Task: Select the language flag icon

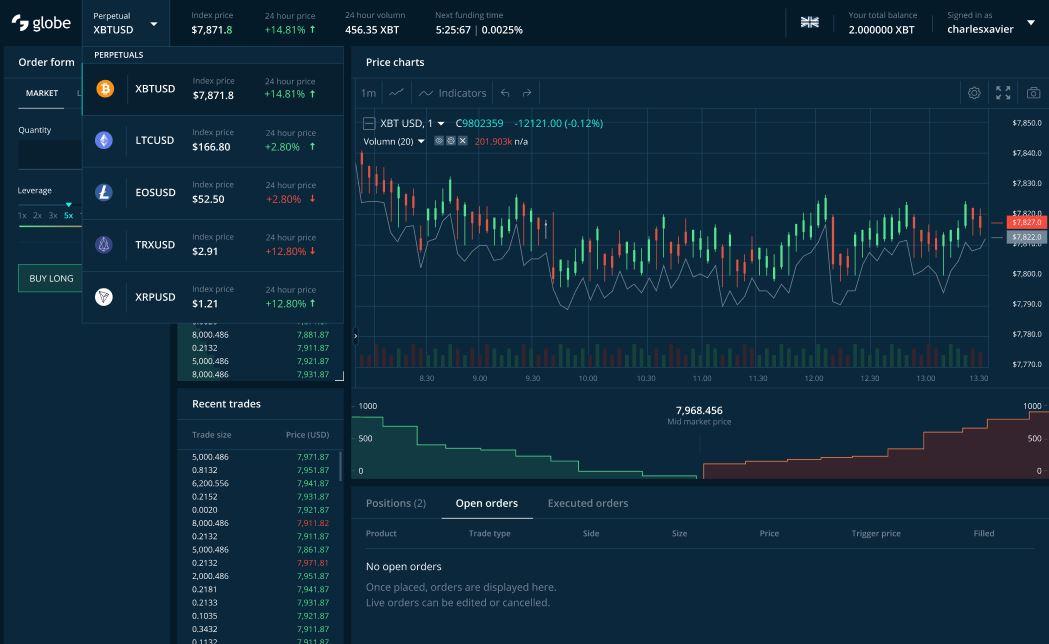Action: pyautogui.click(x=810, y=22)
